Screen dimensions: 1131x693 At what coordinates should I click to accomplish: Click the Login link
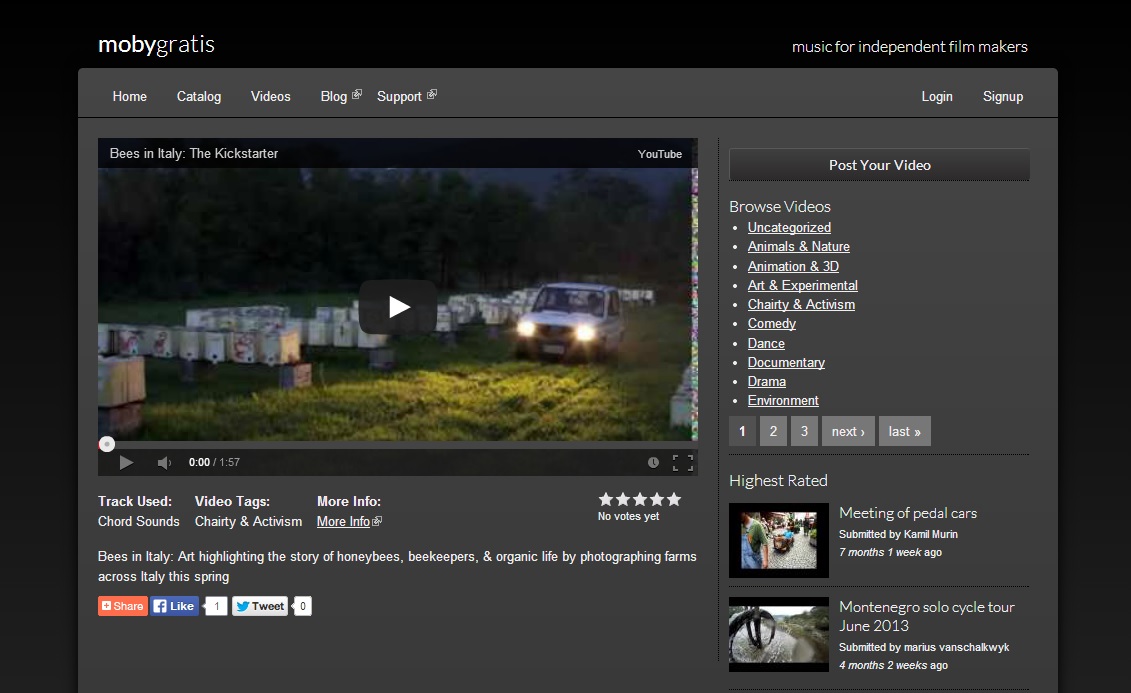click(937, 97)
